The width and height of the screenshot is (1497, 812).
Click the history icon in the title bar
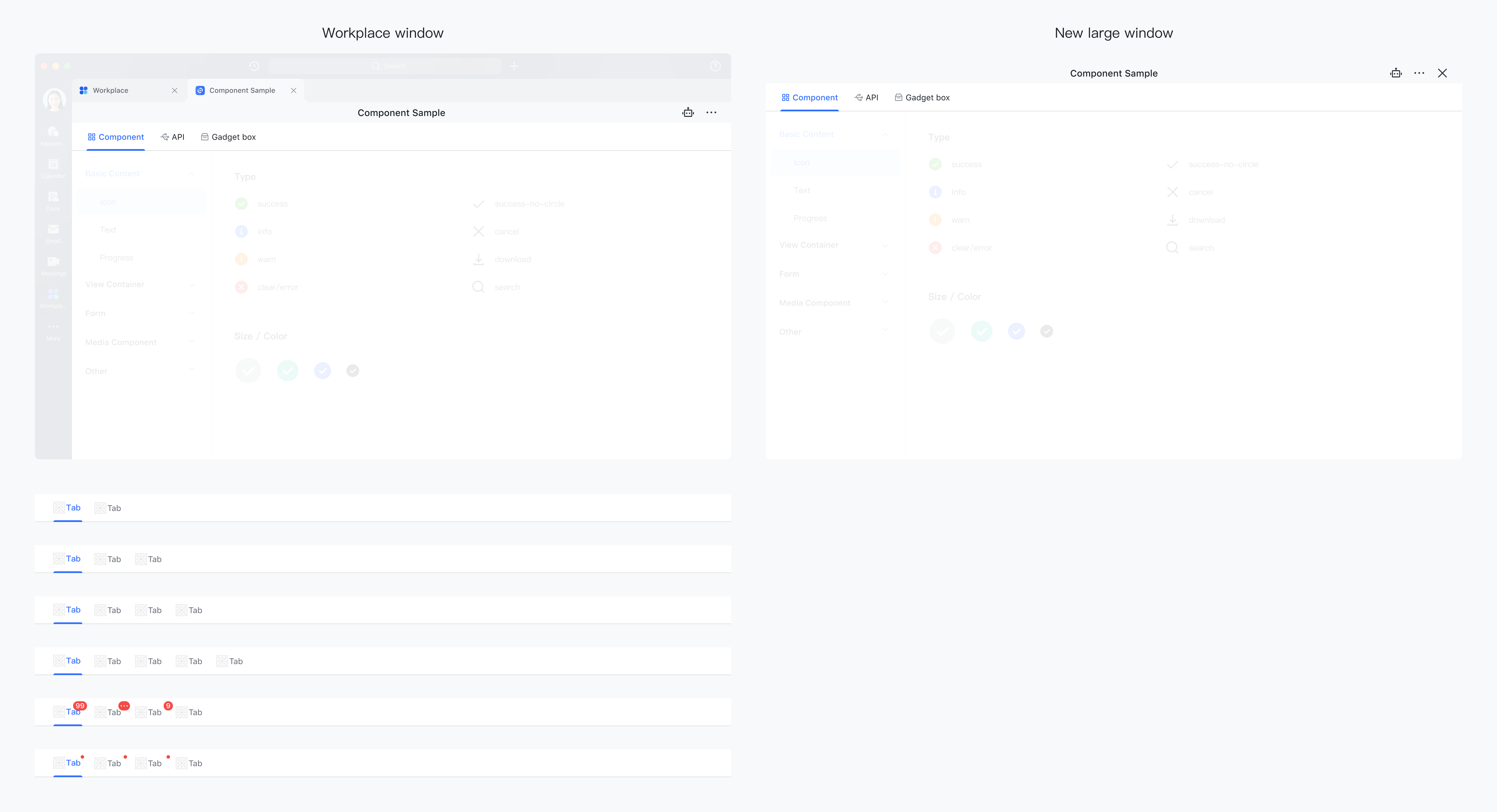click(254, 66)
